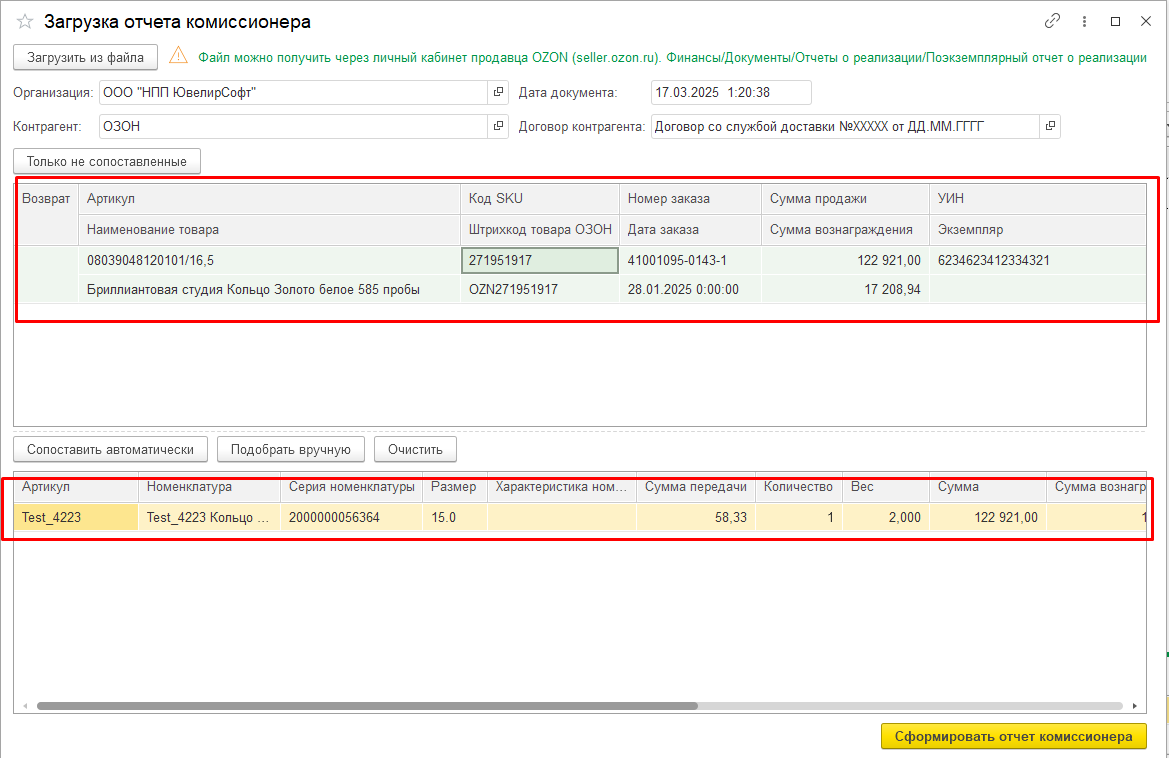Close the Загрузка отчета комиссионера window
This screenshot has height=758, width=1169.
1146,22
